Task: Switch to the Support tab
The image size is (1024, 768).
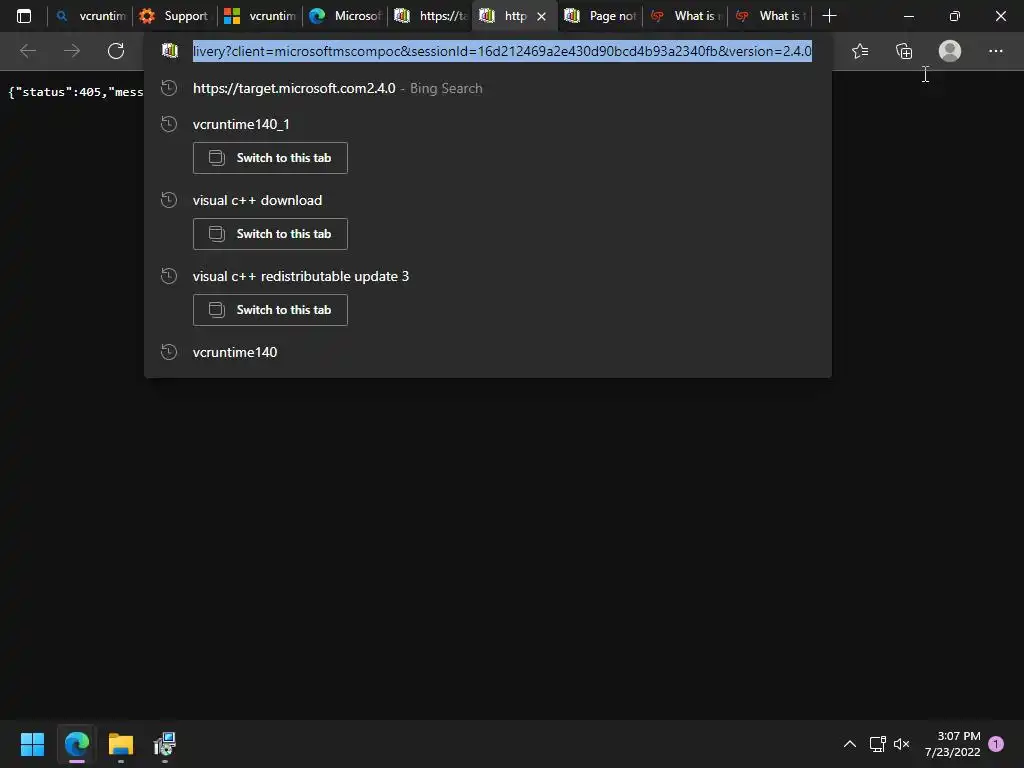Action: (174, 16)
